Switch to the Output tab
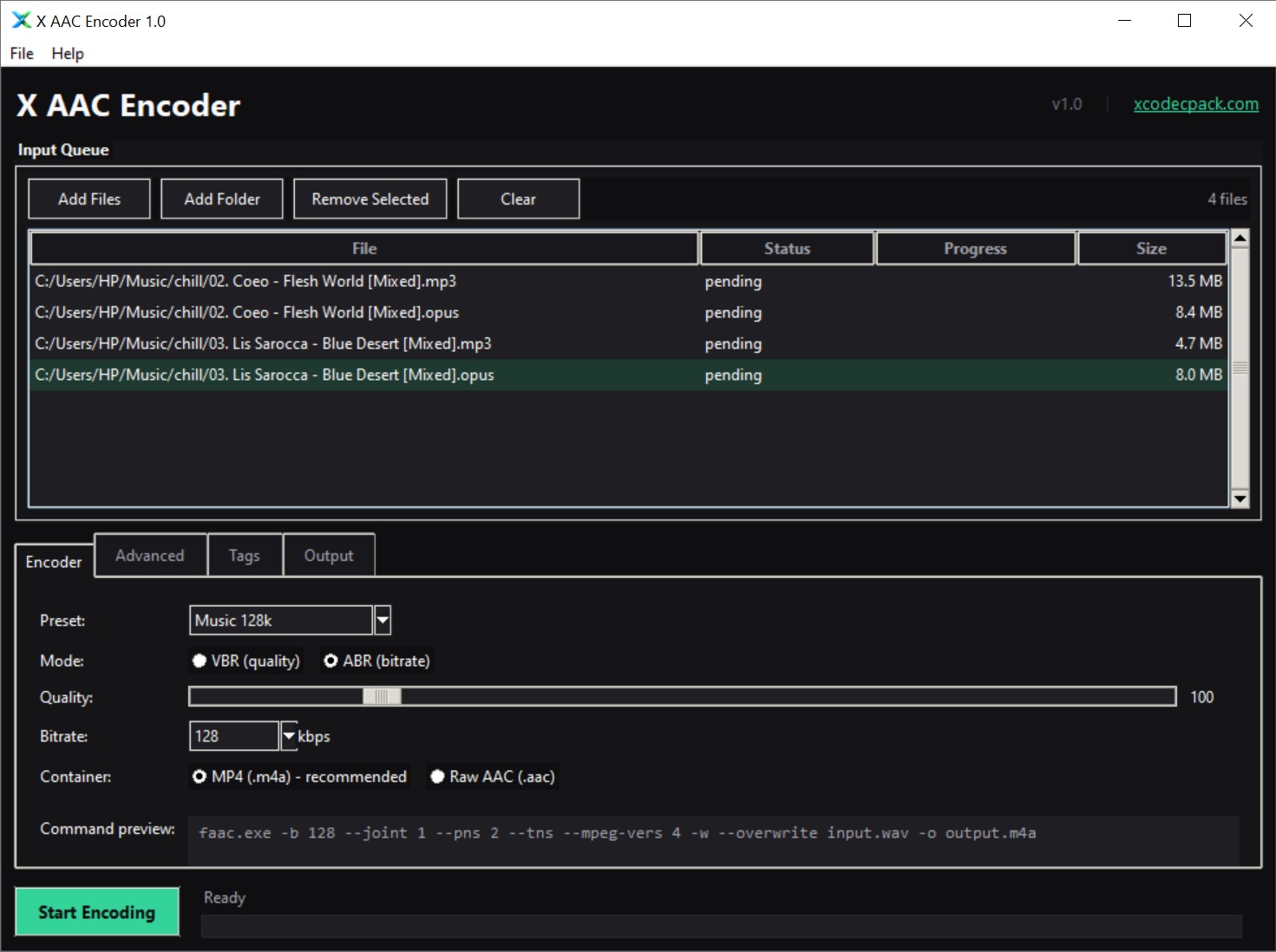Viewport: 1276px width, 952px height. (329, 556)
